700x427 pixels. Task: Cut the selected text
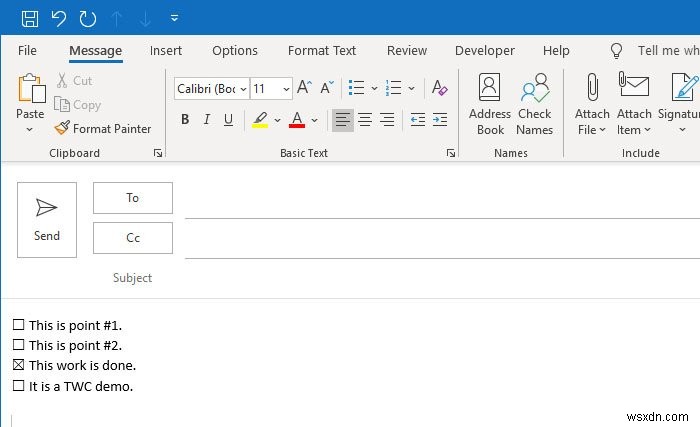(75, 81)
